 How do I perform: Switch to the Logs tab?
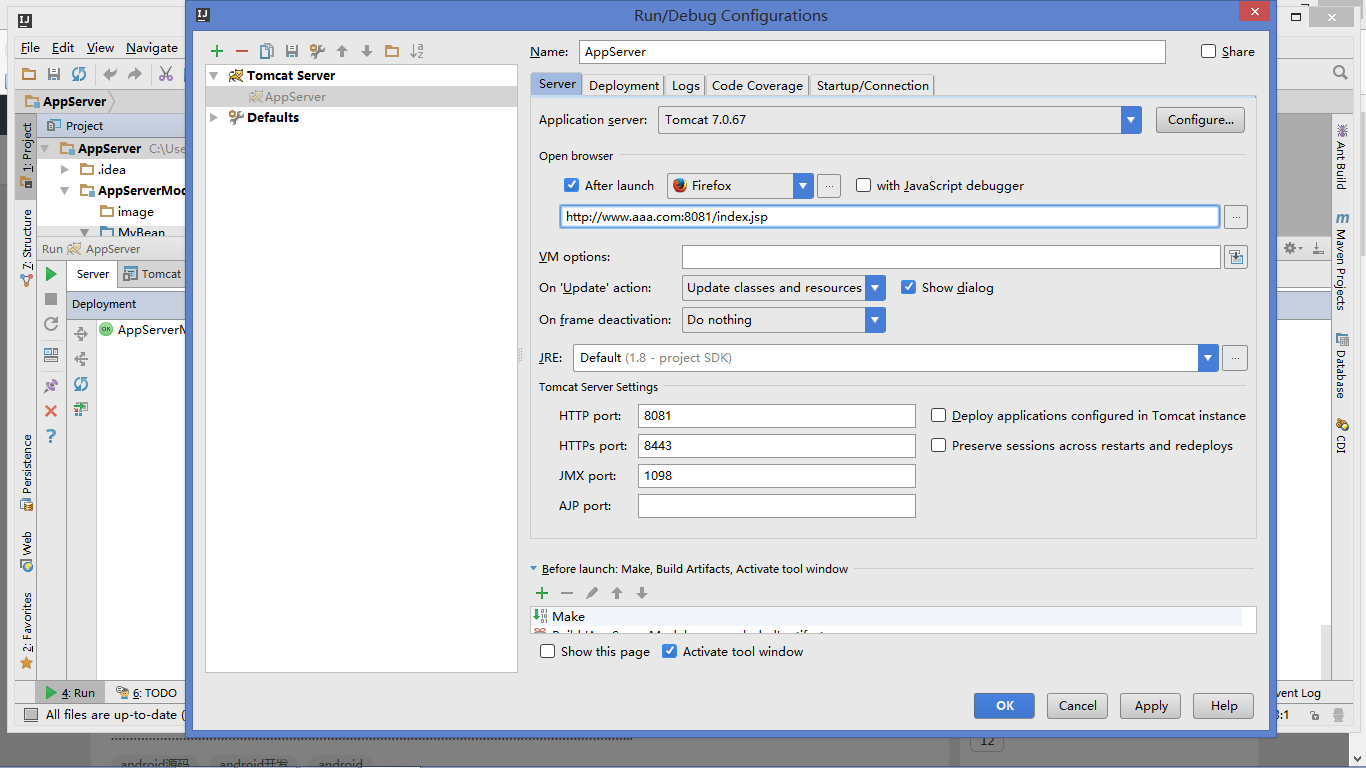[x=686, y=86]
